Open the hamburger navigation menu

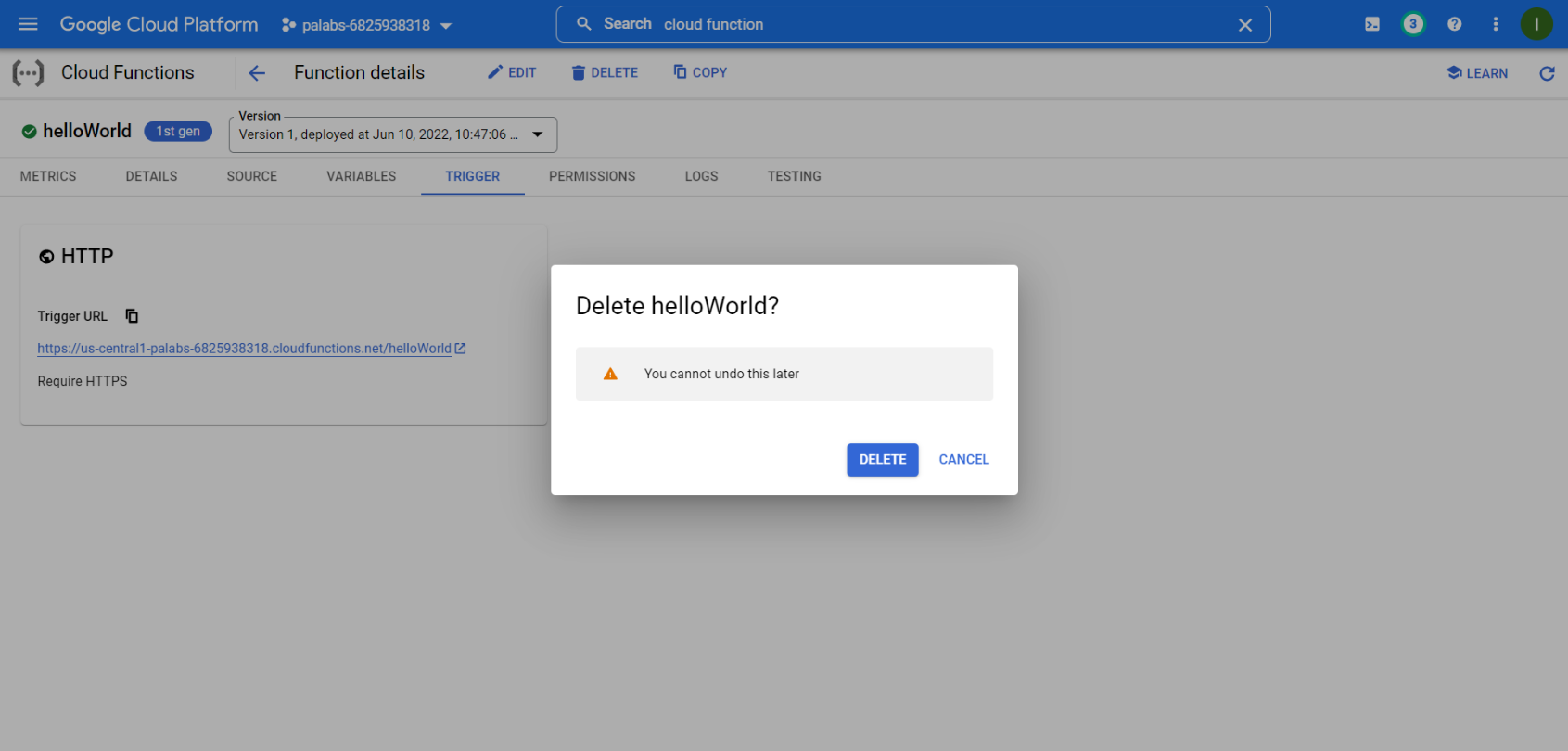[28, 24]
